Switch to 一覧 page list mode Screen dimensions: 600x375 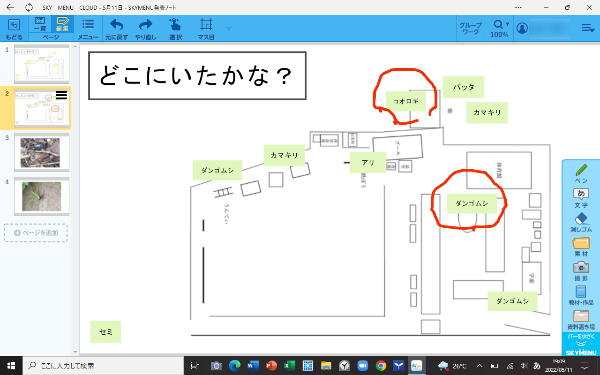click(40, 24)
